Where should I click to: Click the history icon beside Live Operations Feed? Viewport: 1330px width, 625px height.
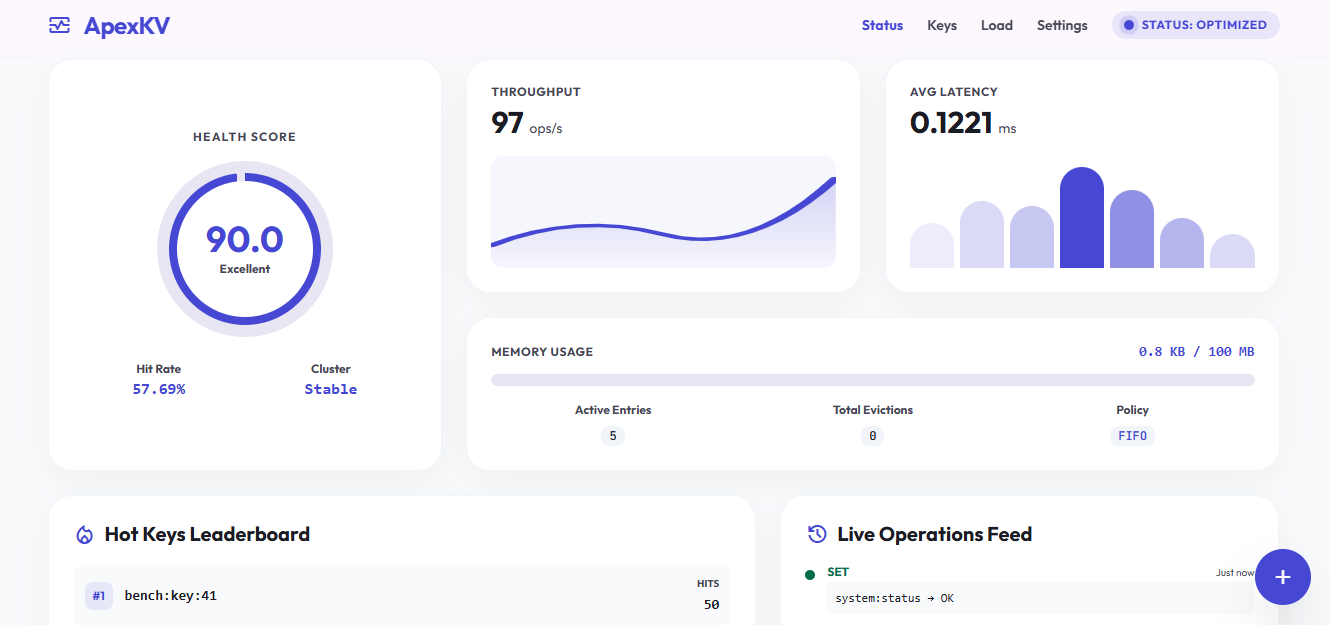817,534
